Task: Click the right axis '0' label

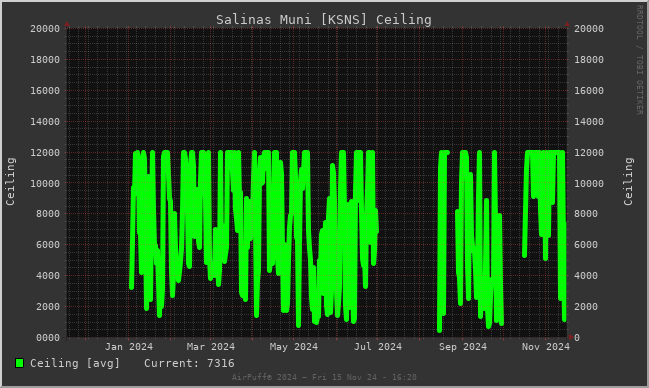Action: pyautogui.click(x=577, y=338)
